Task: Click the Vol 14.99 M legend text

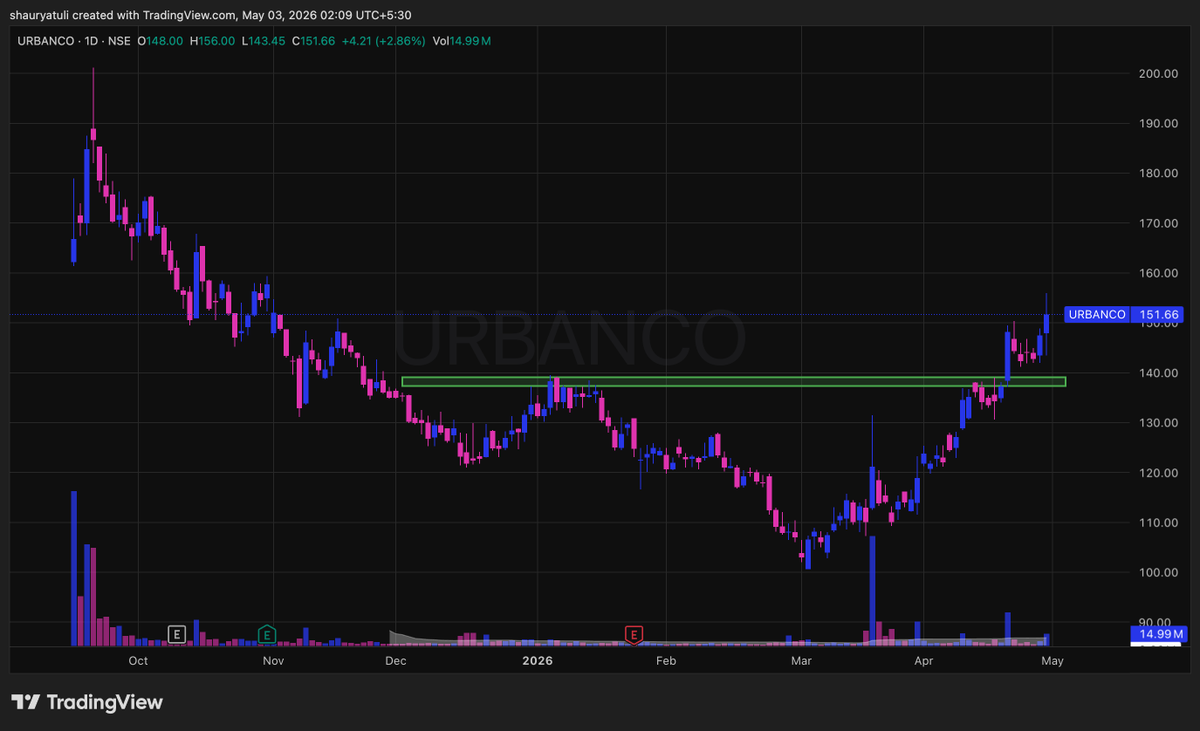Action: 462,41
